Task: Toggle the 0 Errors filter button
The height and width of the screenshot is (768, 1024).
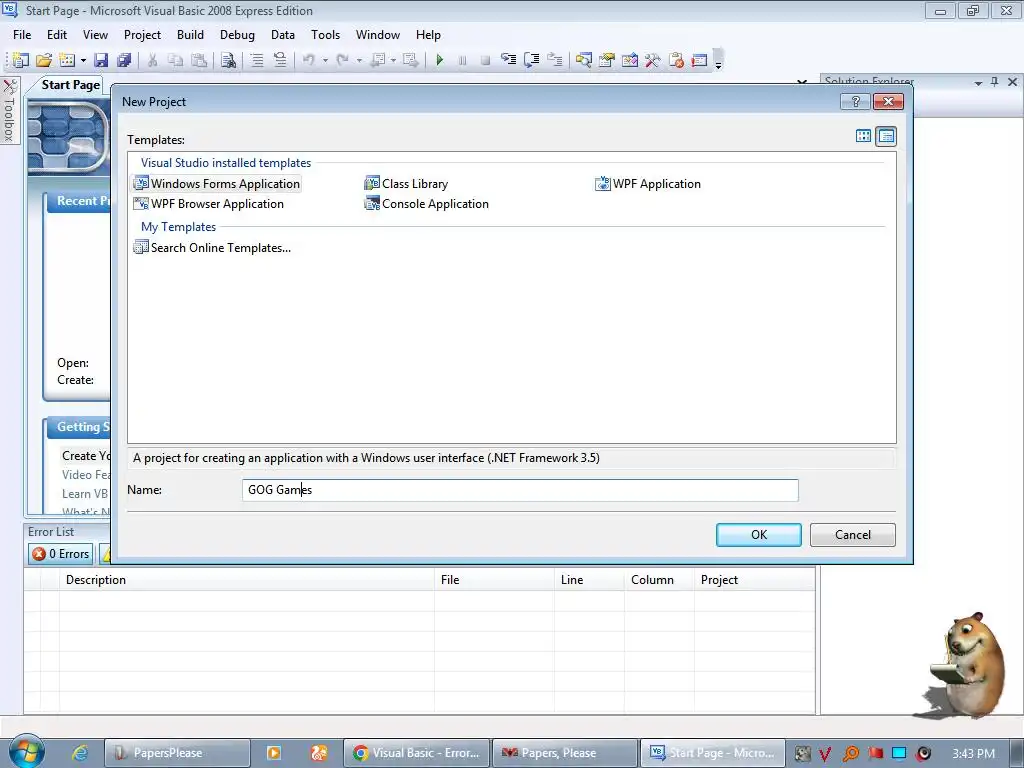Action: click(x=61, y=554)
